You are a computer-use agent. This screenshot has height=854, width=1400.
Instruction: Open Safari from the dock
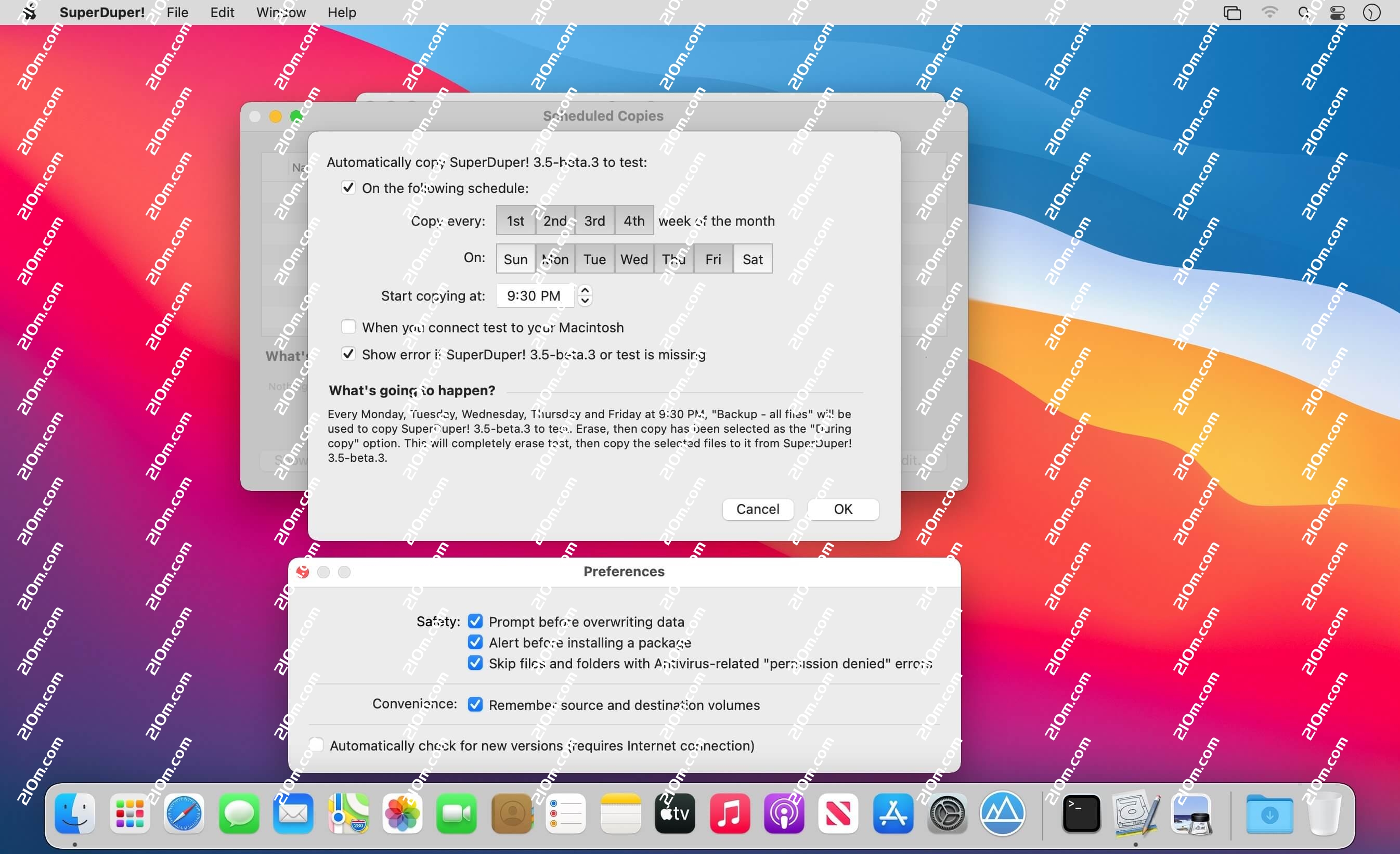tap(184, 813)
